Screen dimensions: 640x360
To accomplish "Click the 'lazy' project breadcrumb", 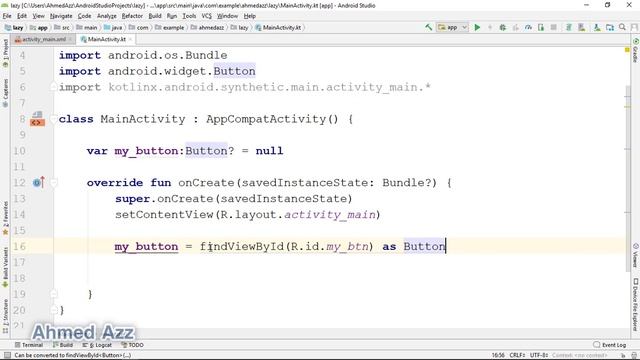I will click(x=14, y=27).
